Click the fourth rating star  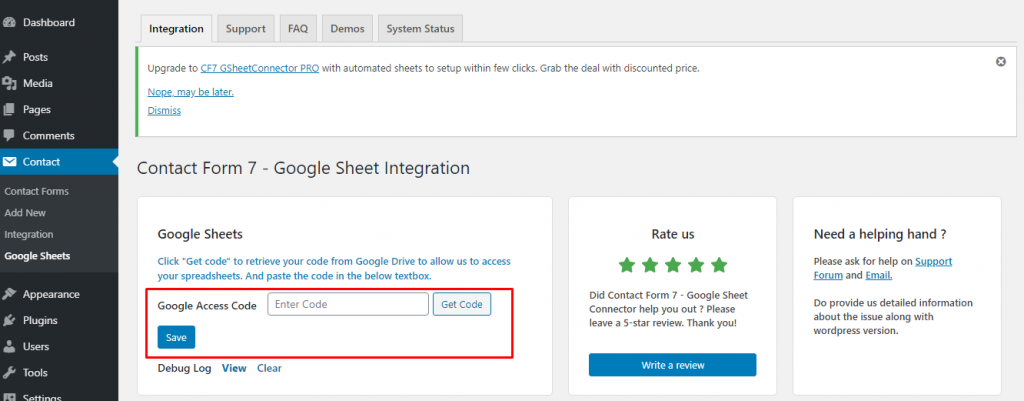point(696,265)
